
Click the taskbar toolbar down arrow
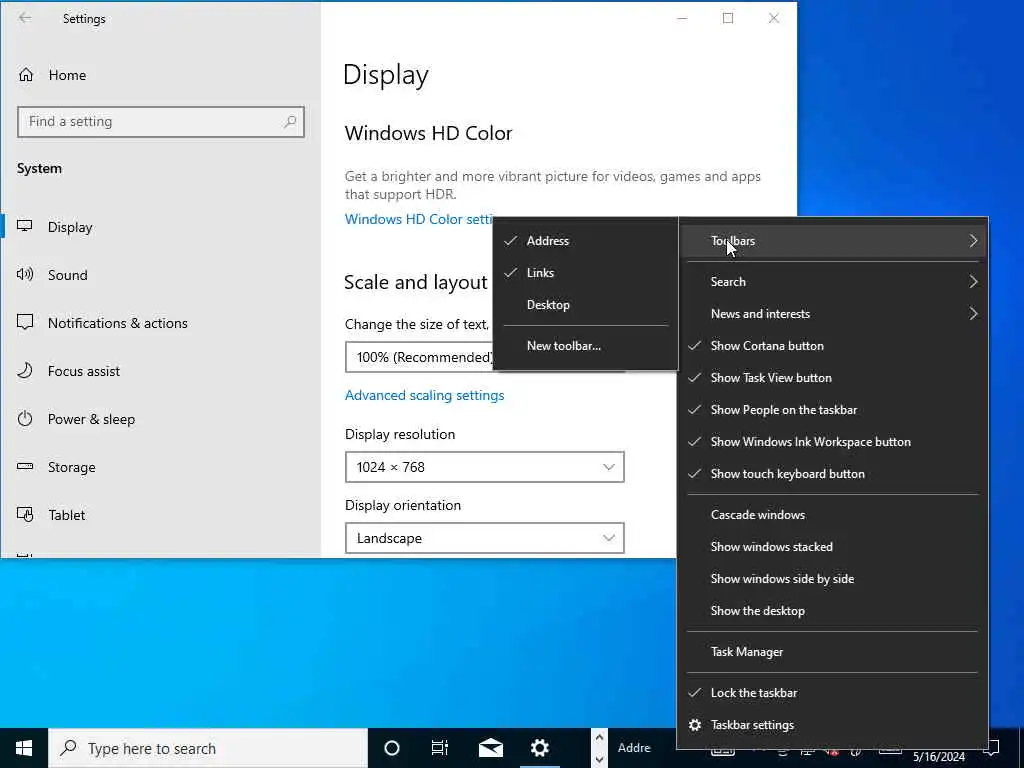pyautogui.click(x=600, y=760)
